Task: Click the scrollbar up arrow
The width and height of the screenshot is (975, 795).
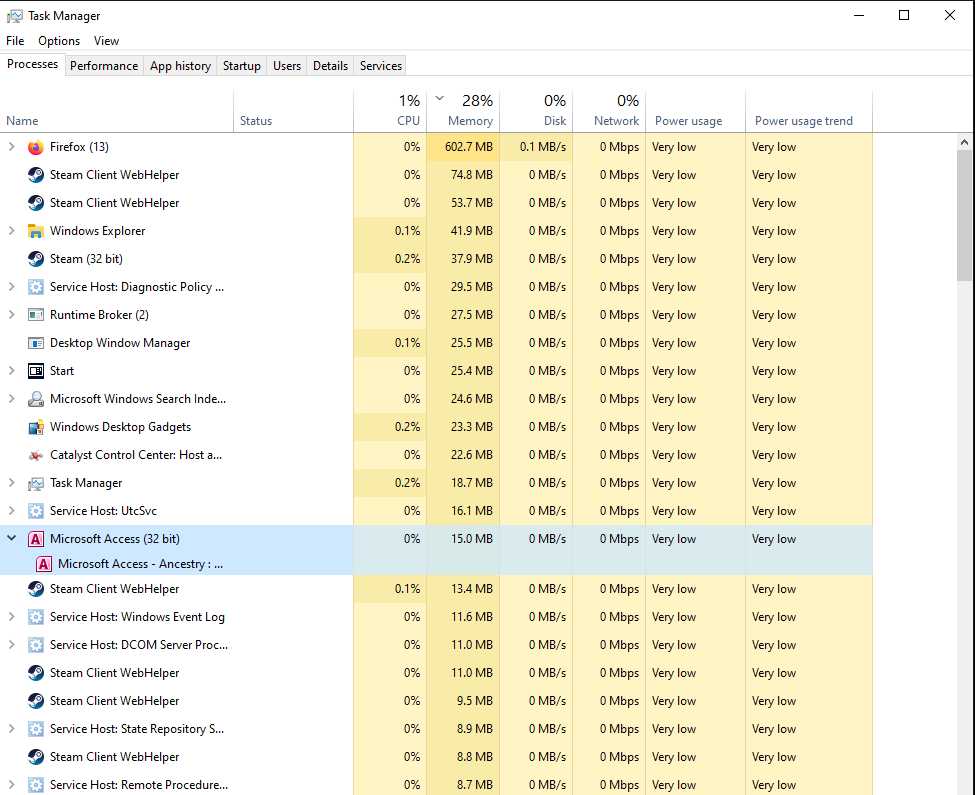Action: click(x=964, y=142)
